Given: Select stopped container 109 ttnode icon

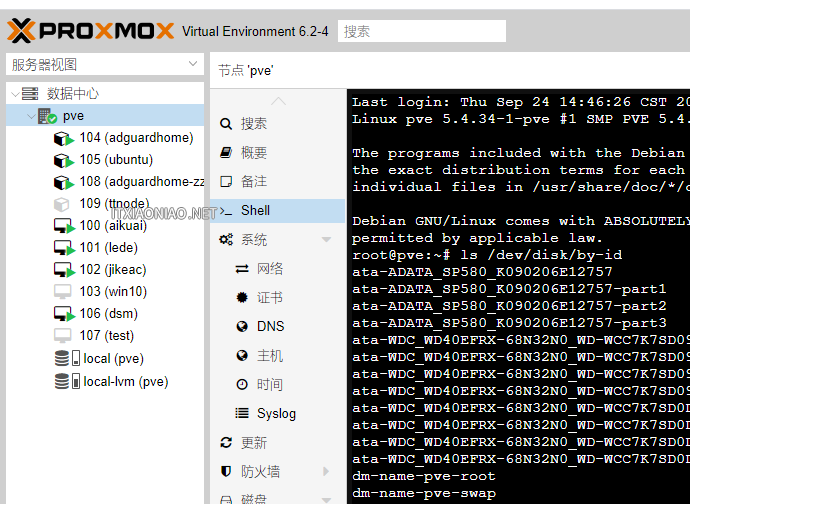Looking at the screenshot, I should point(62,204).
